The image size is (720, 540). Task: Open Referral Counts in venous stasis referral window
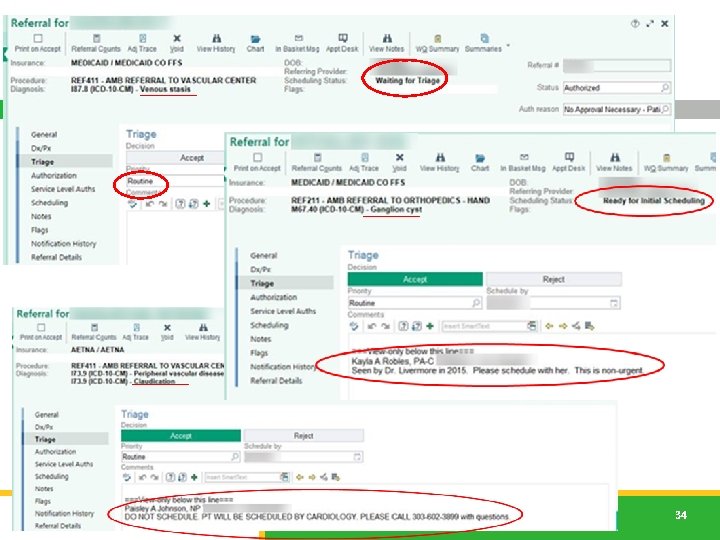click(x=96, y=43)
